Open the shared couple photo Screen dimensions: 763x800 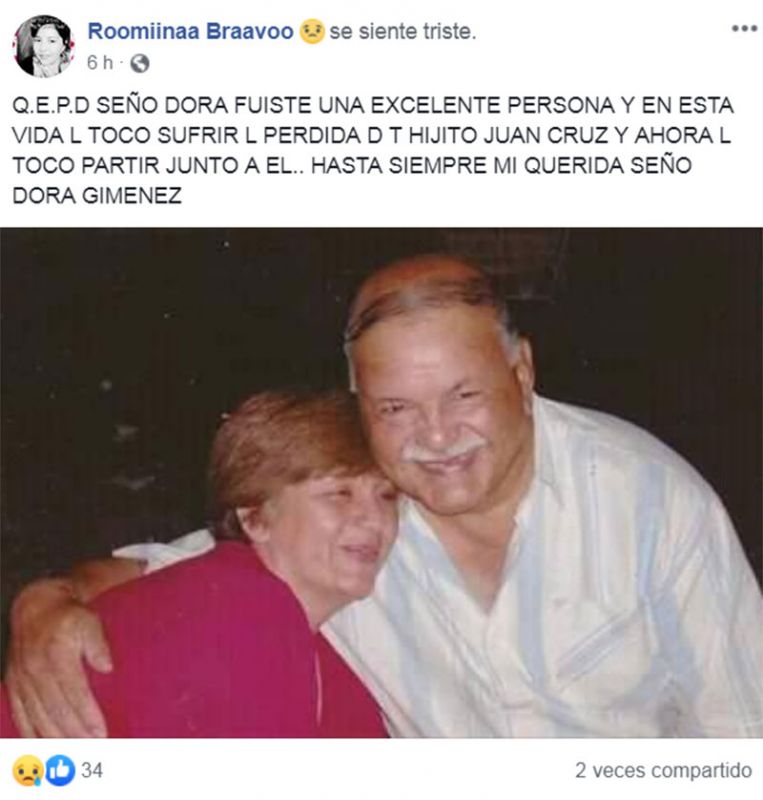381,483
